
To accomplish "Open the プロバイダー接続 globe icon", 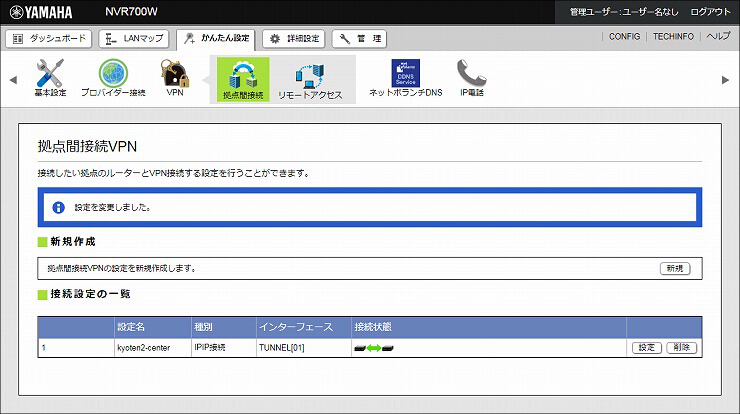I will pyautogui.click(x=113, y=78).
